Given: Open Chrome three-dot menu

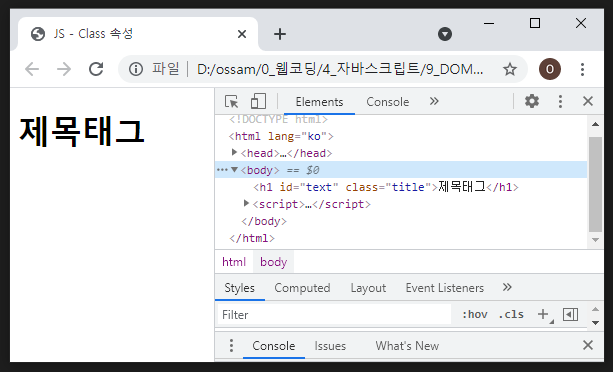Looking at the screenshot, I should tap(582, 69).
